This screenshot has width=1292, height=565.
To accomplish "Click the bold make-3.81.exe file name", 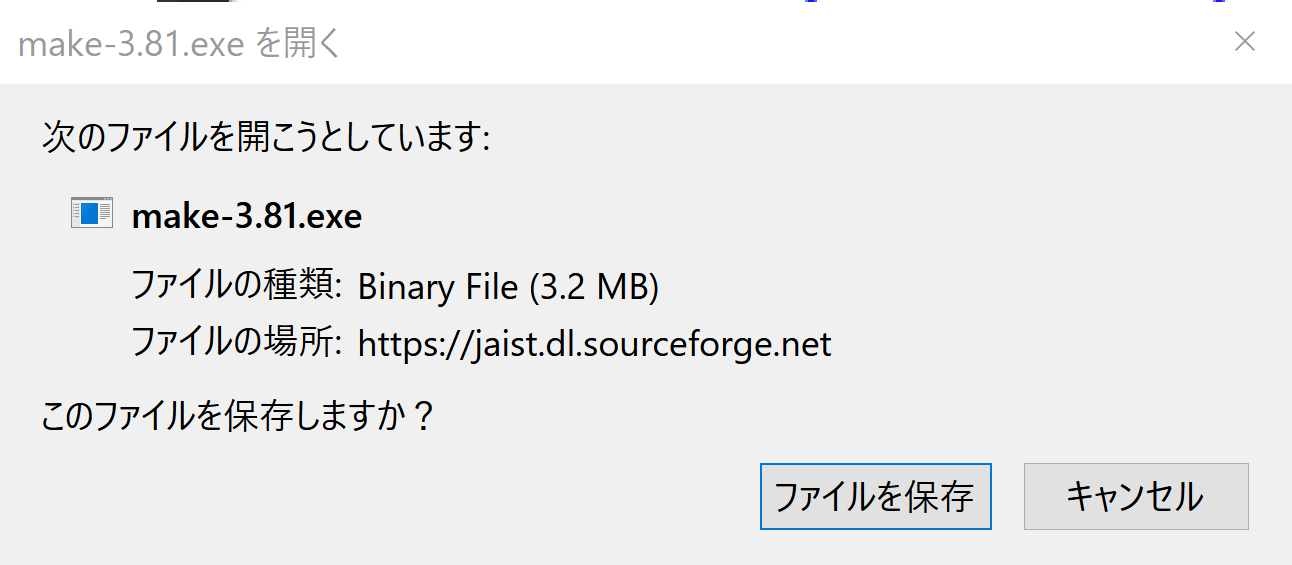I will 246,215.
